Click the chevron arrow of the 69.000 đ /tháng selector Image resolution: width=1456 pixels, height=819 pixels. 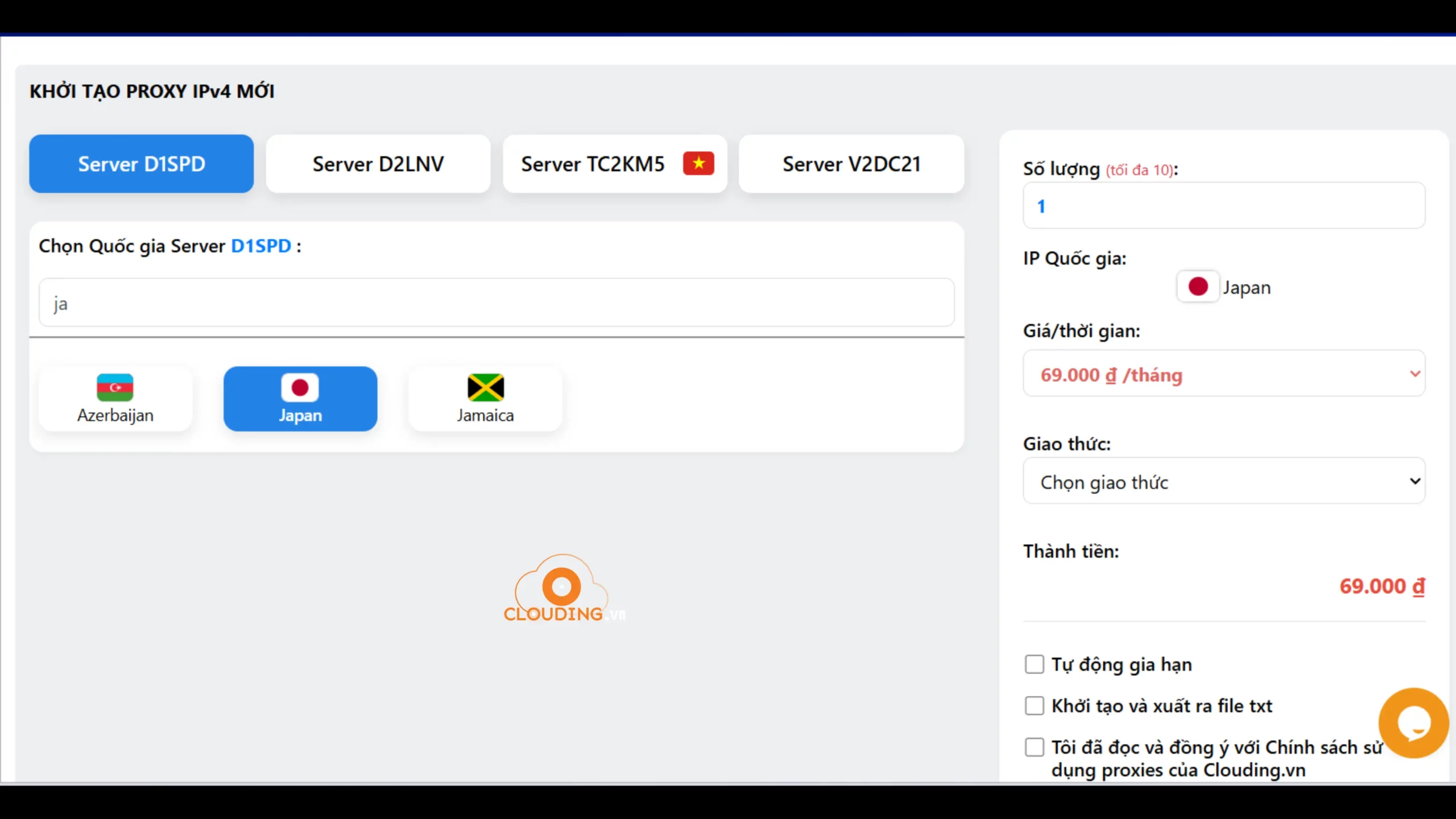coord(1415,374)
